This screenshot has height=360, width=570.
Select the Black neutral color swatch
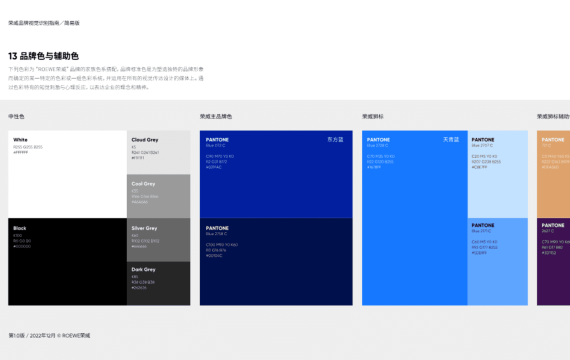coord(68,261)
